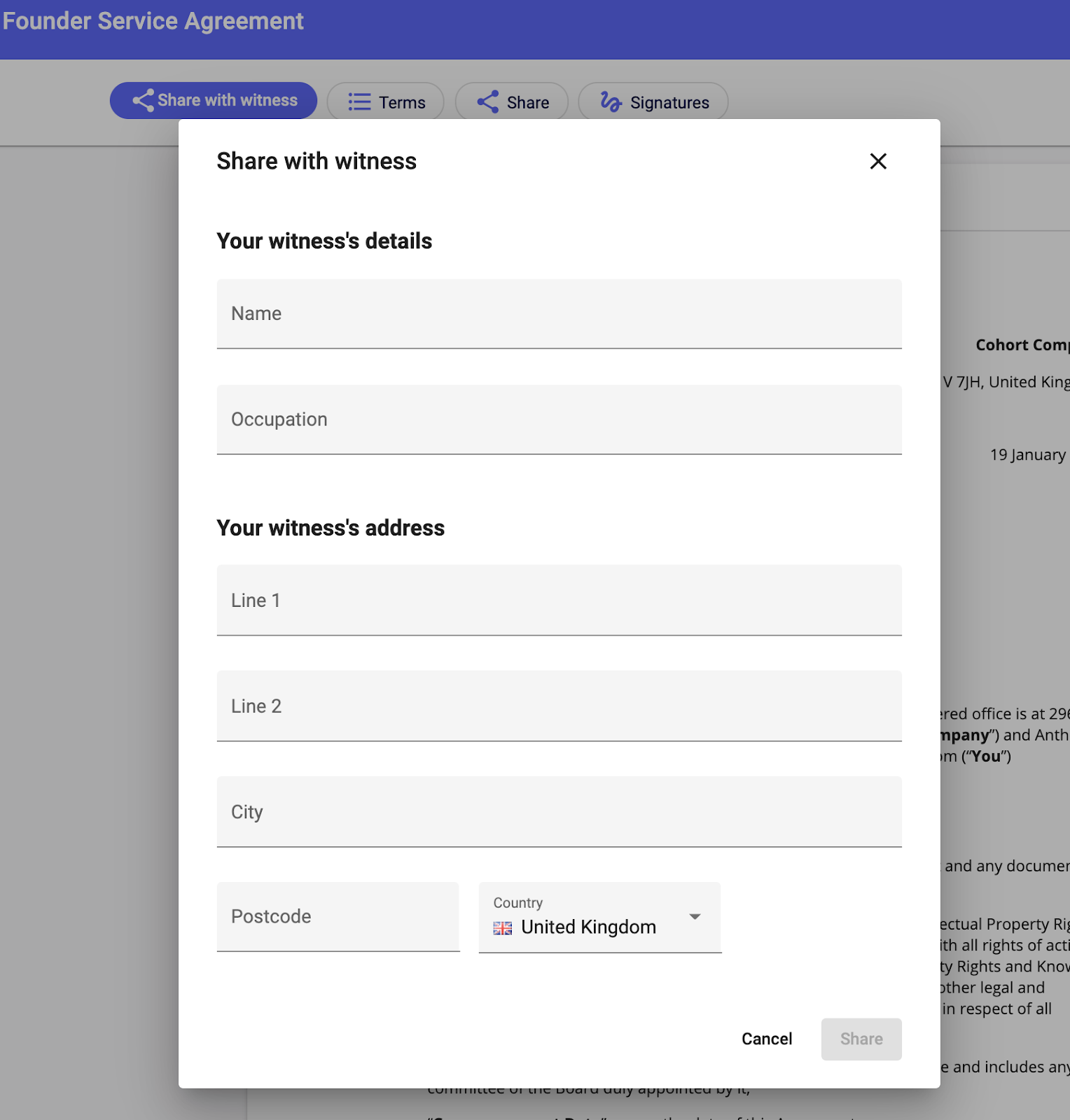
Task: Click into the Occupation field
Action: pos(559,419)
